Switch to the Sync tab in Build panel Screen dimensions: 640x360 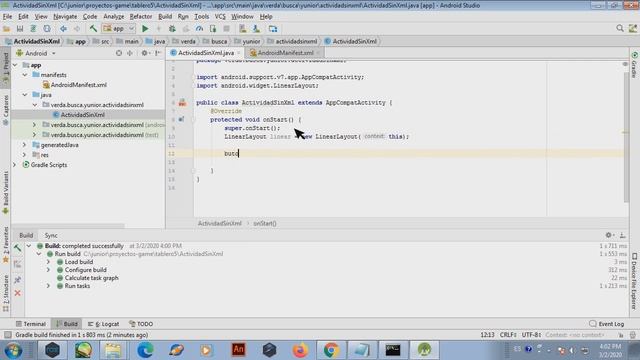pyautogui.click(x=51, y=235)
